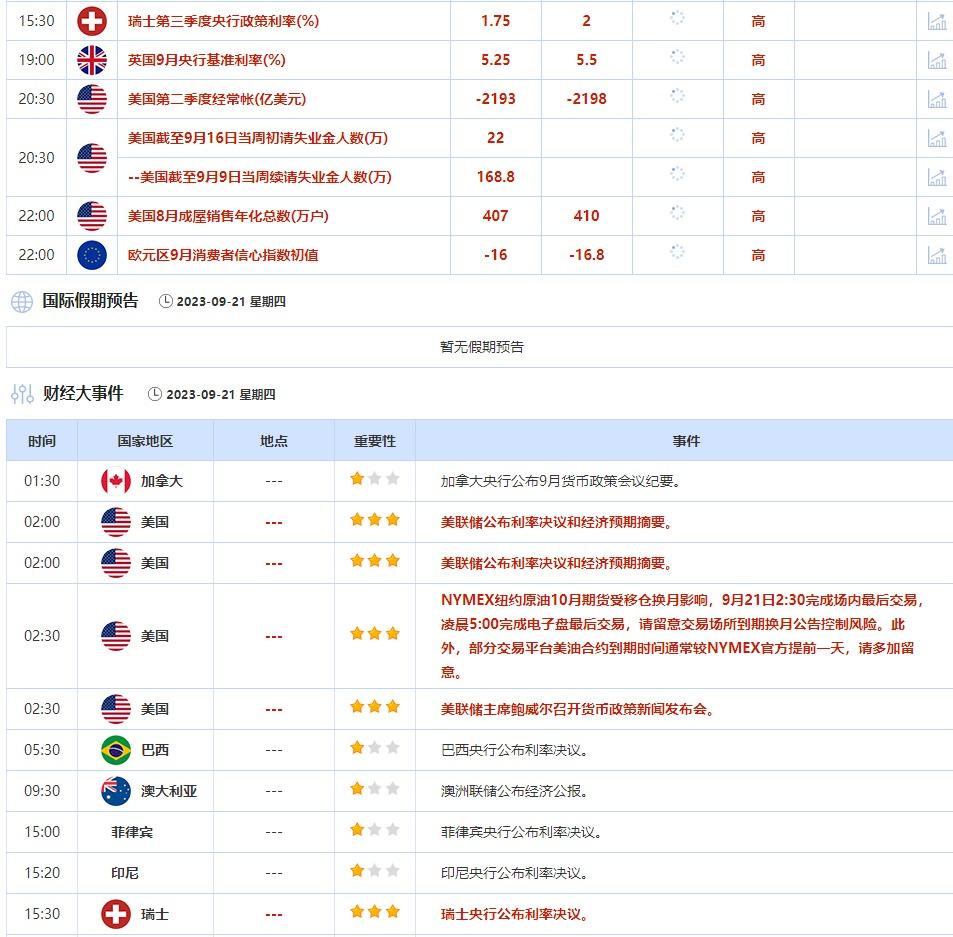Click previous value 5.25 for UK rate
The width and height of the screenshot is (953, 937).
pyautogui.click(x=495, y=60)
